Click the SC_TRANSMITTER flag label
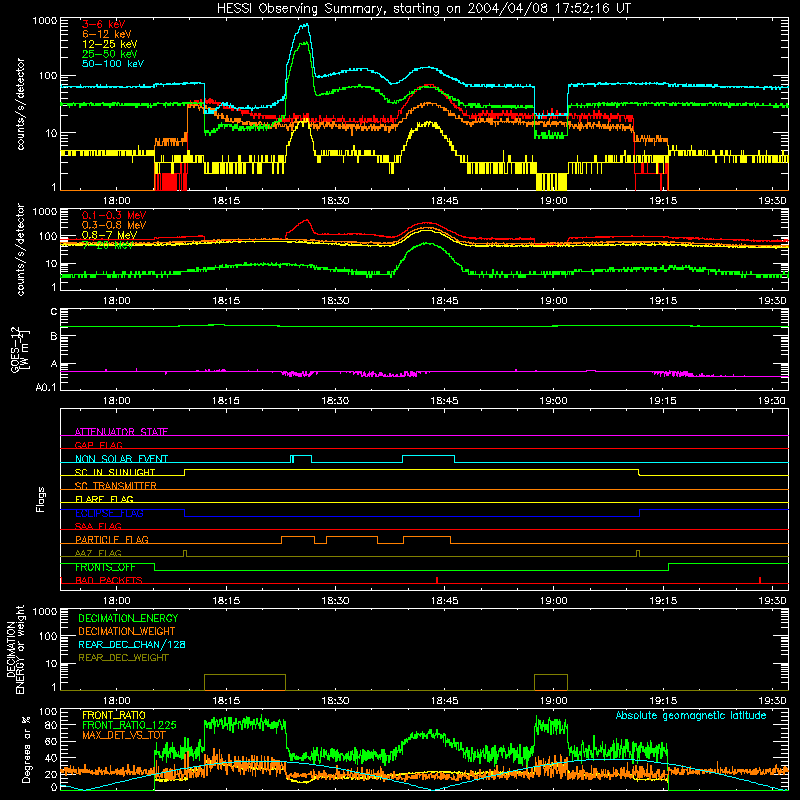This screenshot has height=800, width=800. click(116, 485)
